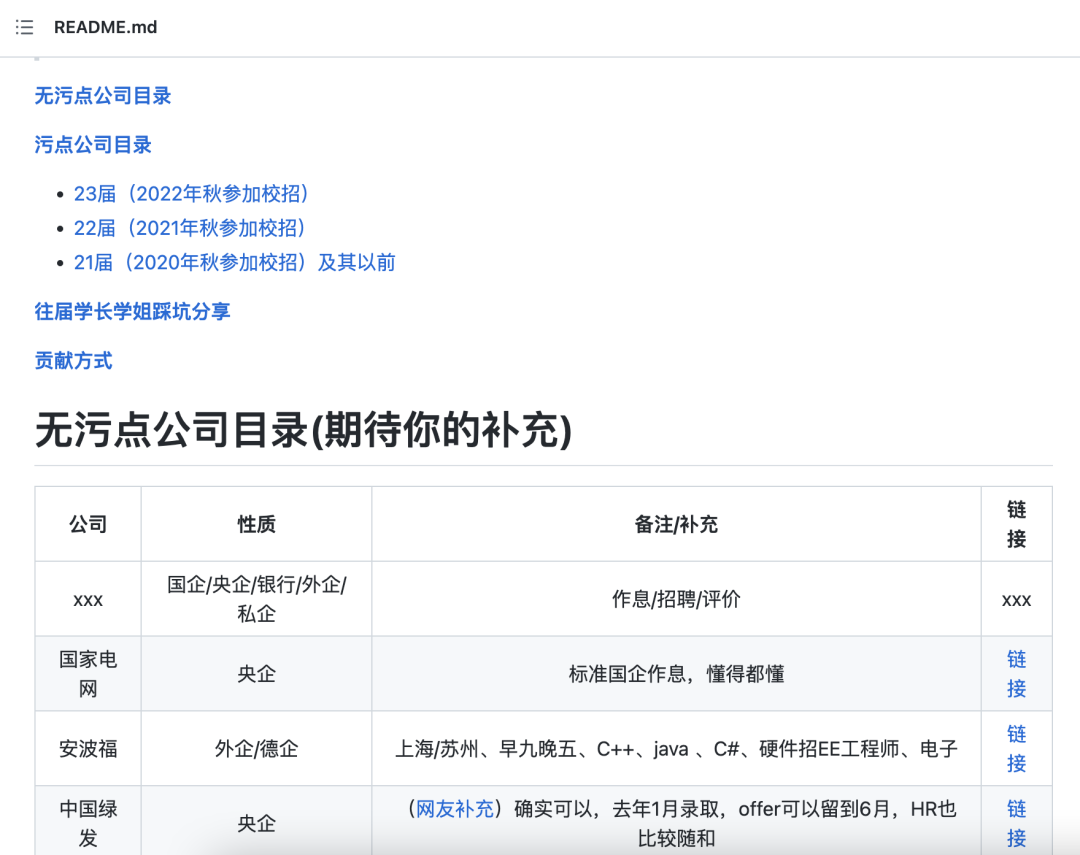Click the 无污点公司目录(期待你的补充) heading
This screenshot has height=855, width=1080.
click(304, 430)
